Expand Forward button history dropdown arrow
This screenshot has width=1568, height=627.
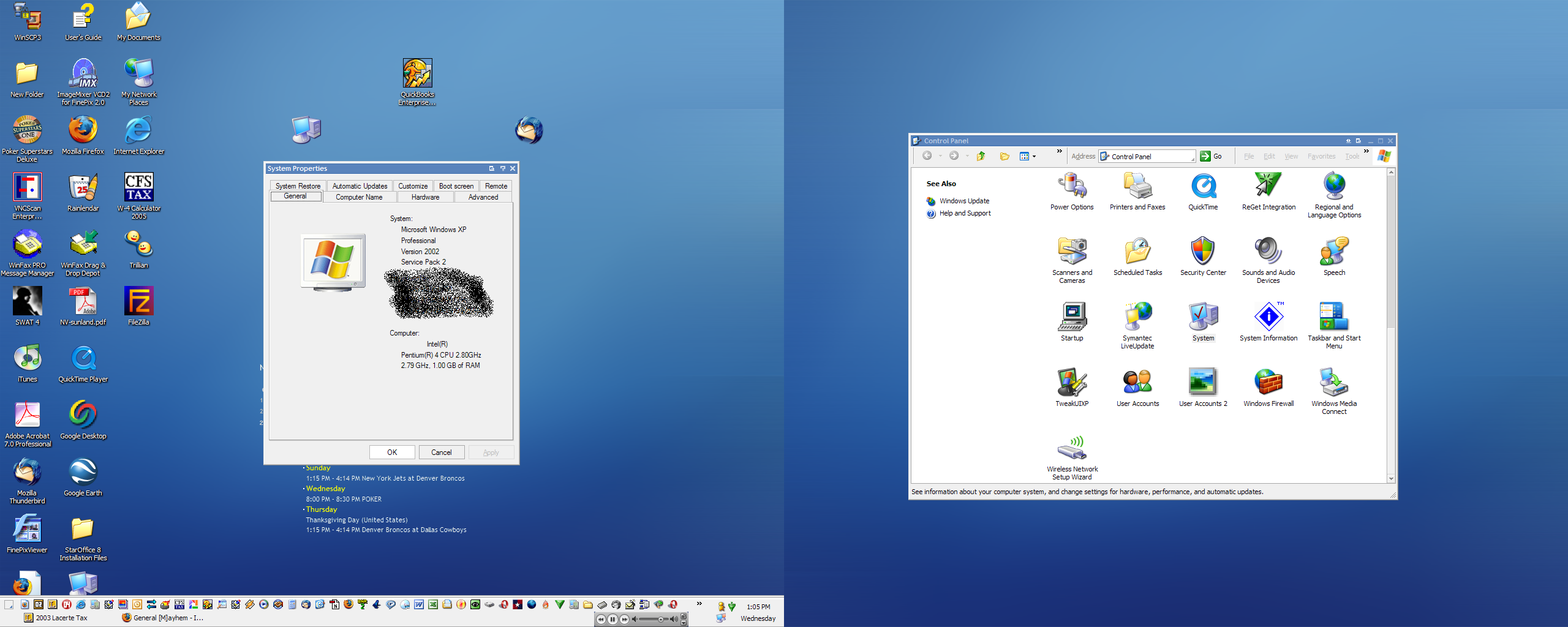(x=967, y=156)
